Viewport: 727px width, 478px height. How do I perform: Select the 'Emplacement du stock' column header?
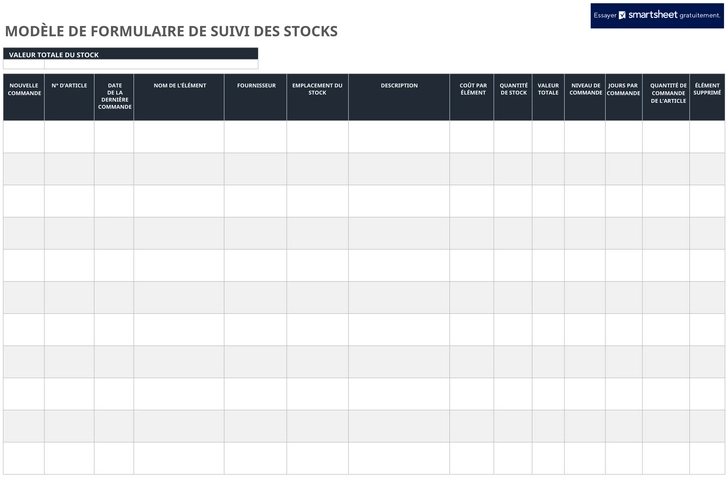[x=317, y=97]
